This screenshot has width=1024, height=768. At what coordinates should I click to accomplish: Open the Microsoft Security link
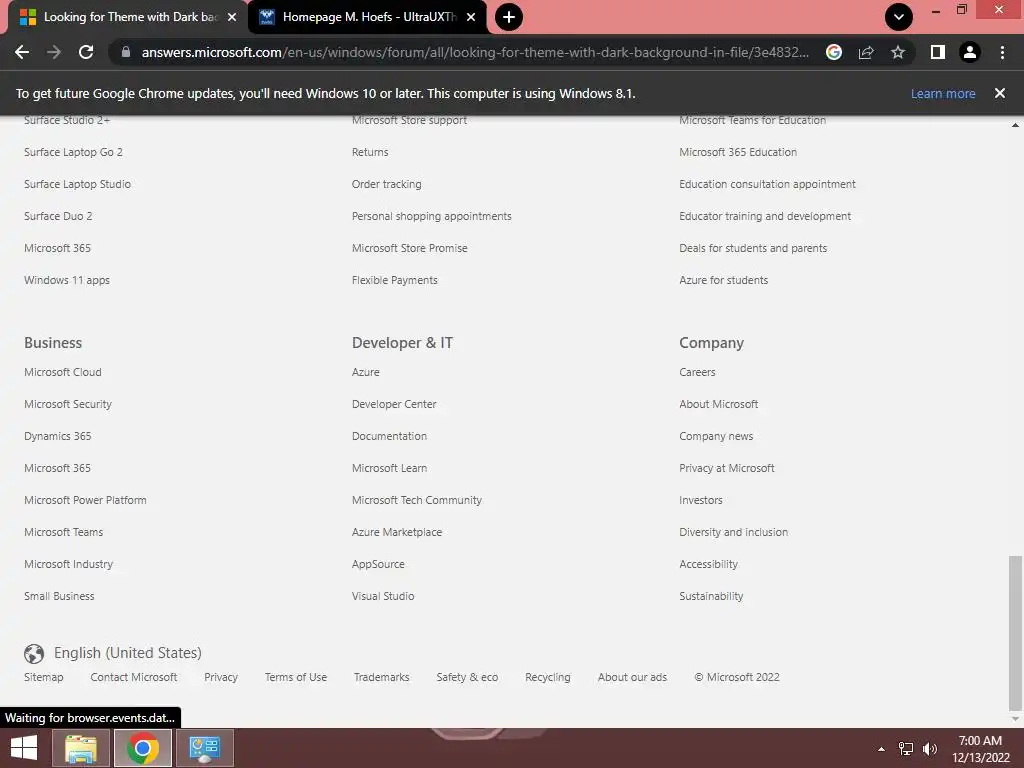pos(68,404)
